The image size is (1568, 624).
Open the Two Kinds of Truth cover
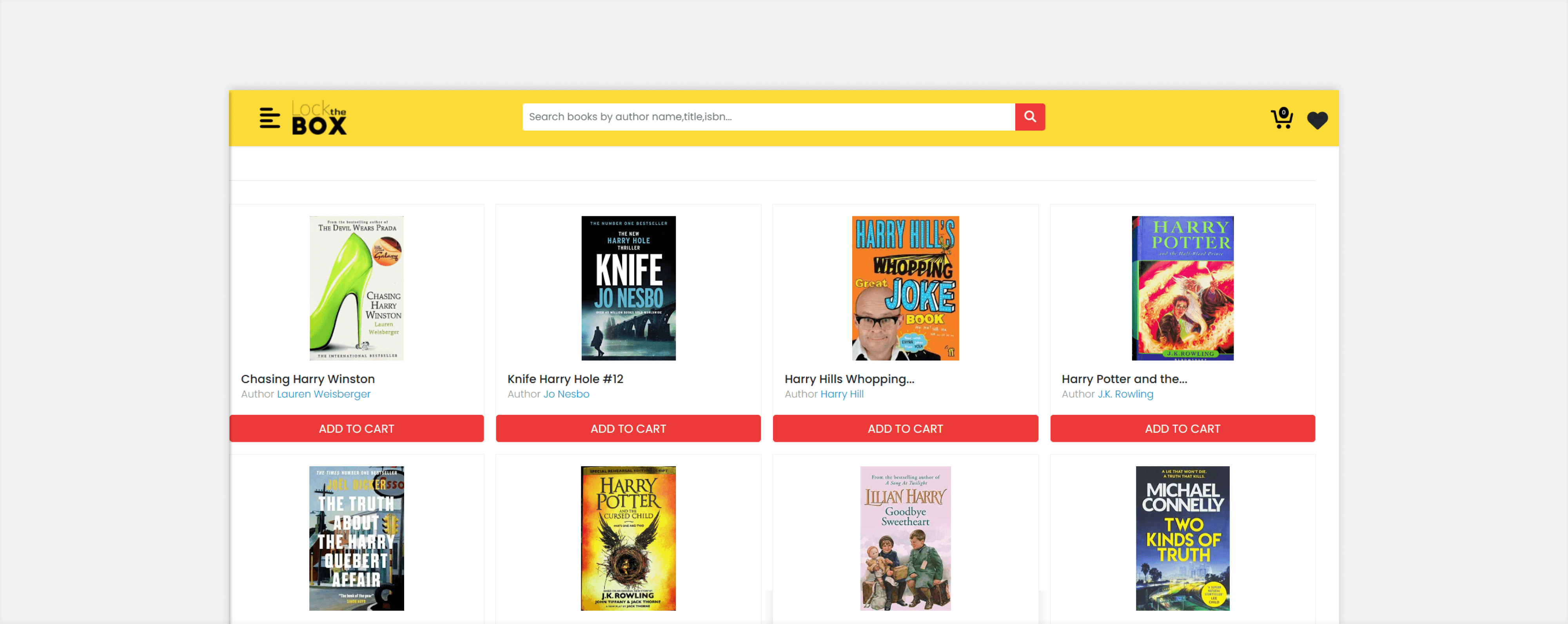[1182, 538]
